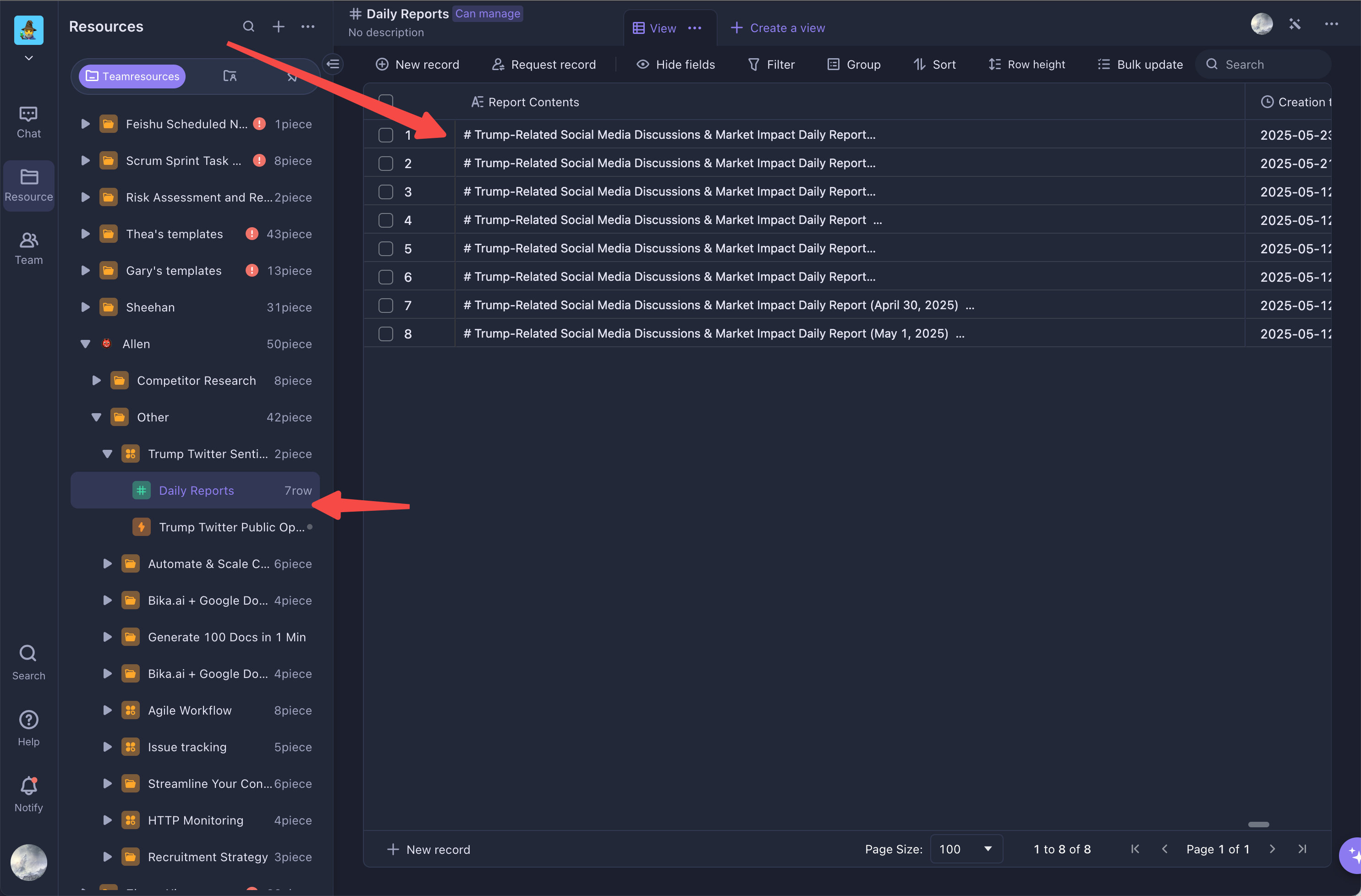
Task: Check the checkbox for record 1
Action: tap(386, 135)
